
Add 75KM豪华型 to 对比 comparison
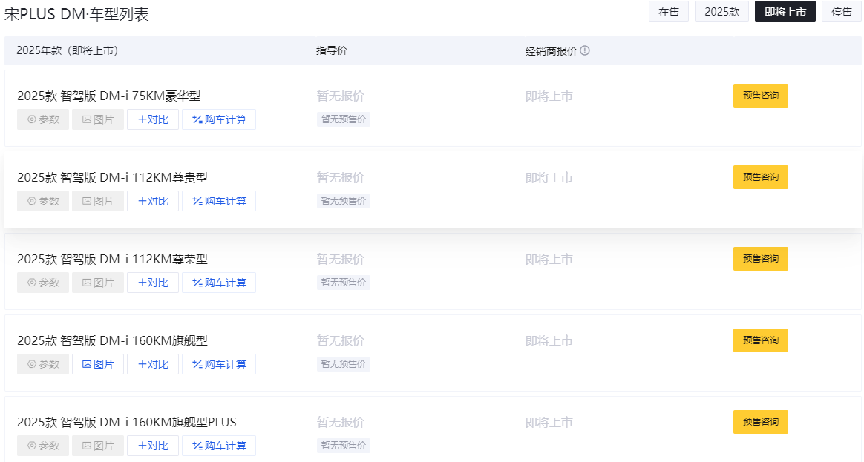click(153, 120)
